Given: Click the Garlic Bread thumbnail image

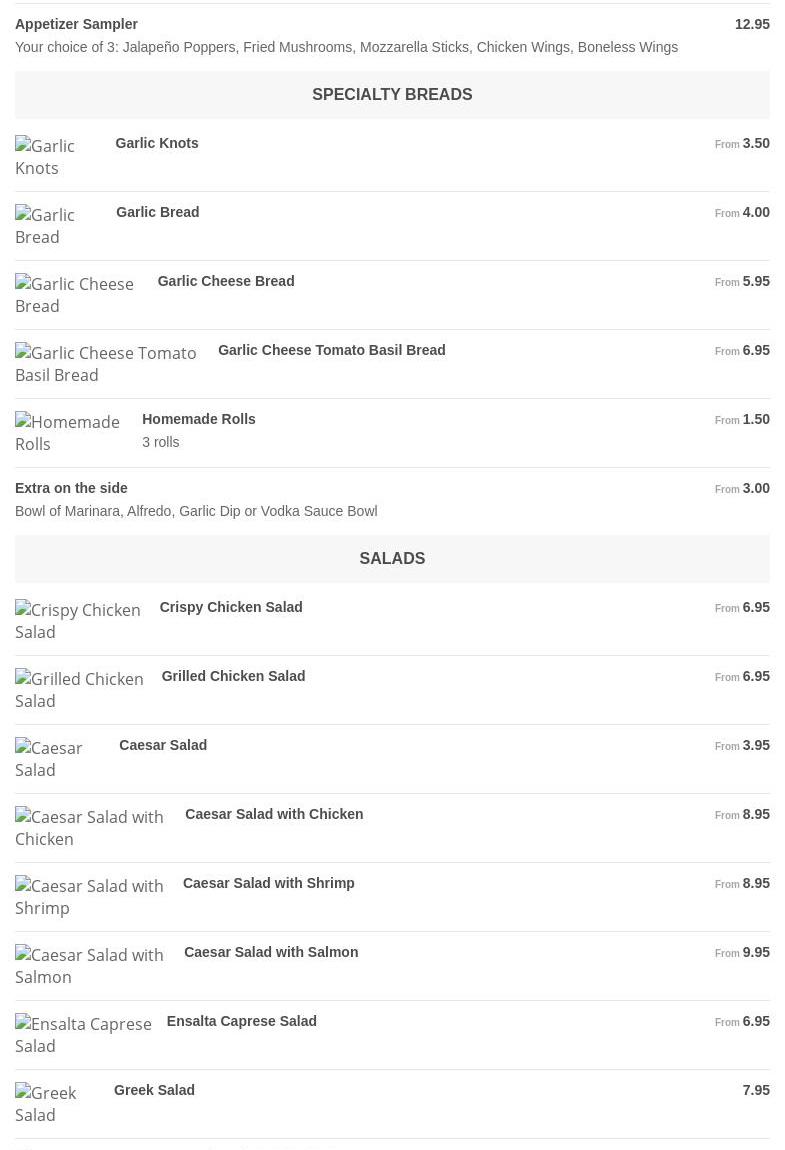Looking at the screenshot, I should click(x=56, y=226).
